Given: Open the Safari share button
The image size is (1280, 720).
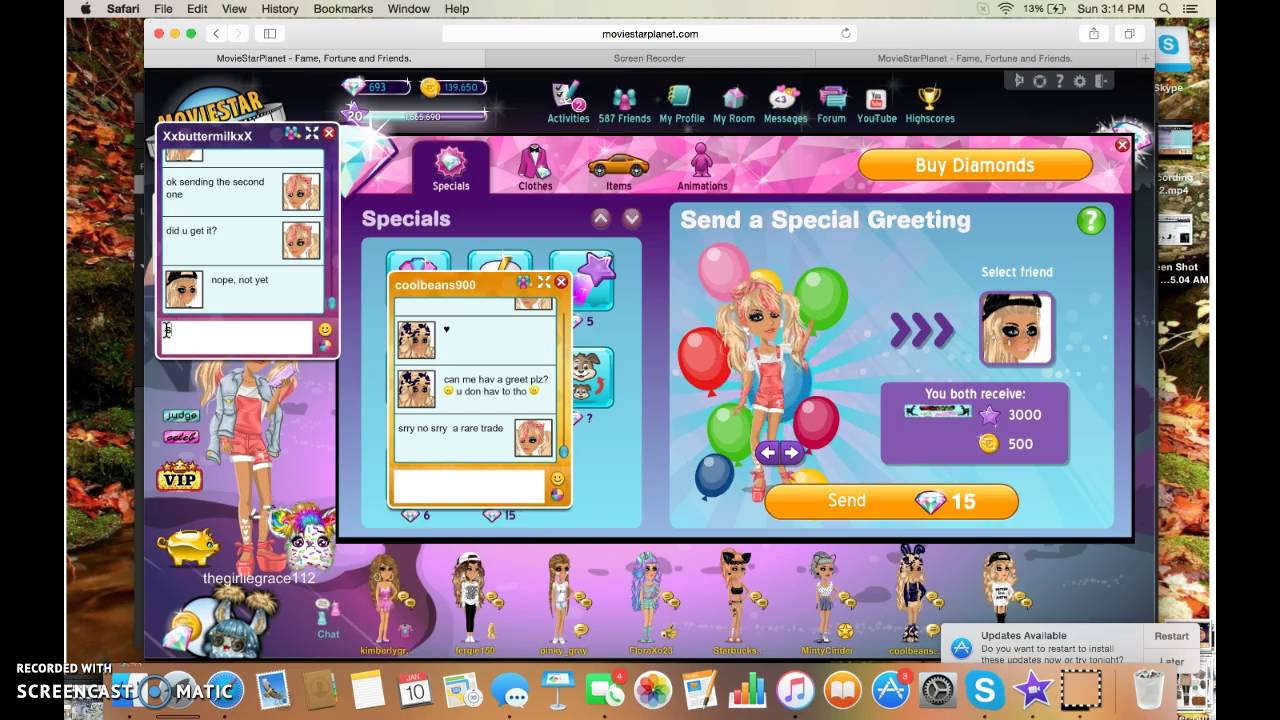Looking at the screenshot, I should (1094, 33).
